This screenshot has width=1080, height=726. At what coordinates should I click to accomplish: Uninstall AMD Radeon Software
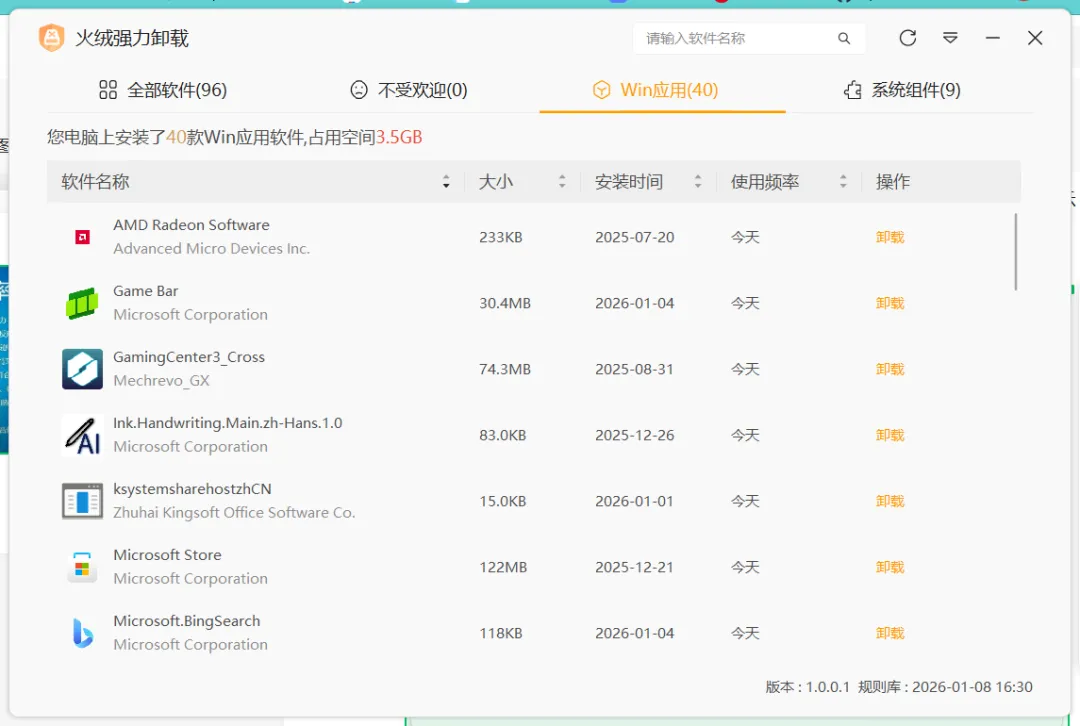pyautogui.click(x=890, y=238)
